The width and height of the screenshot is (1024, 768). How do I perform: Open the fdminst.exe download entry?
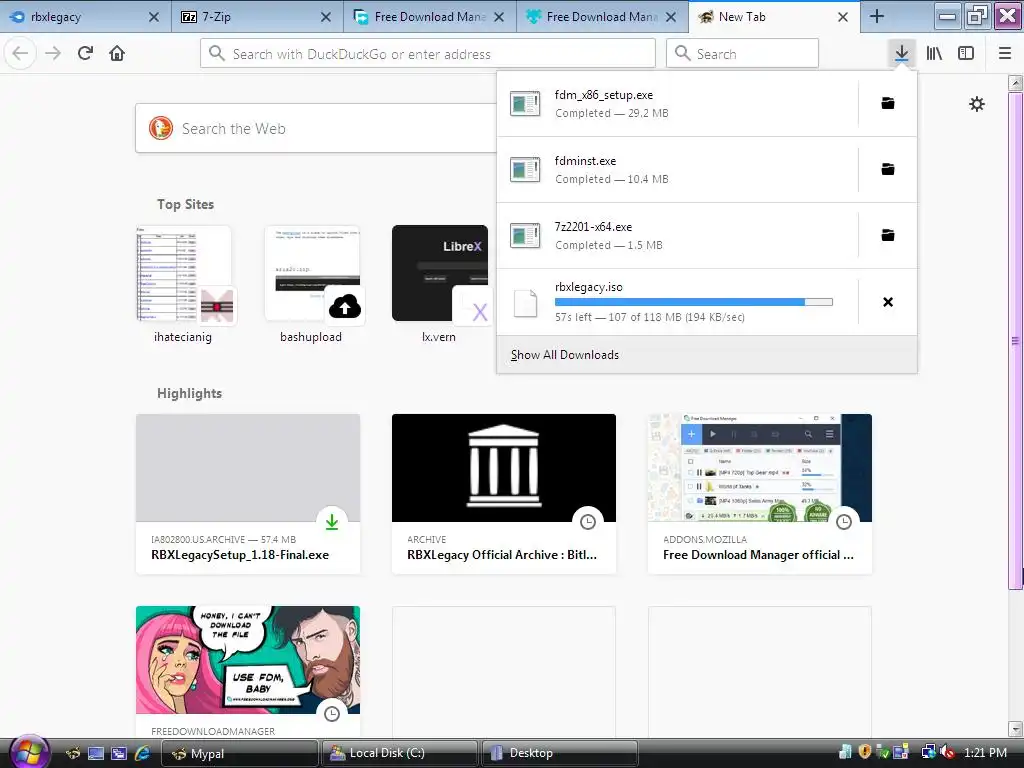pyautogui.click(x=677, y=169)
